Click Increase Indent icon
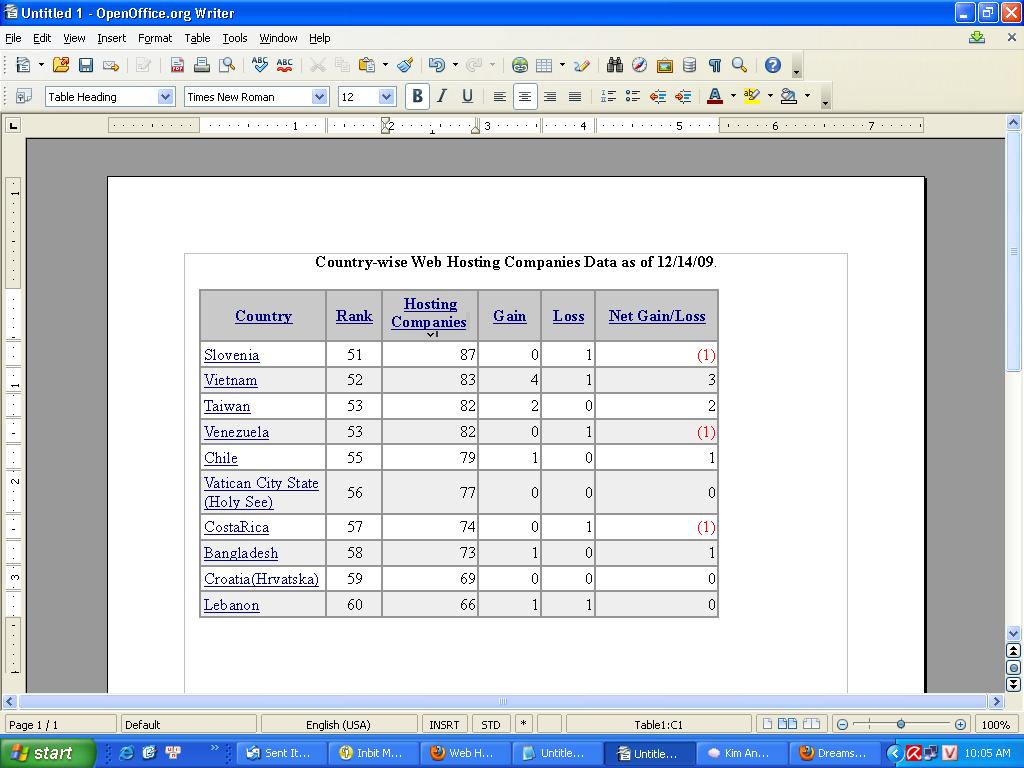1024x768 pixels. 683,97
